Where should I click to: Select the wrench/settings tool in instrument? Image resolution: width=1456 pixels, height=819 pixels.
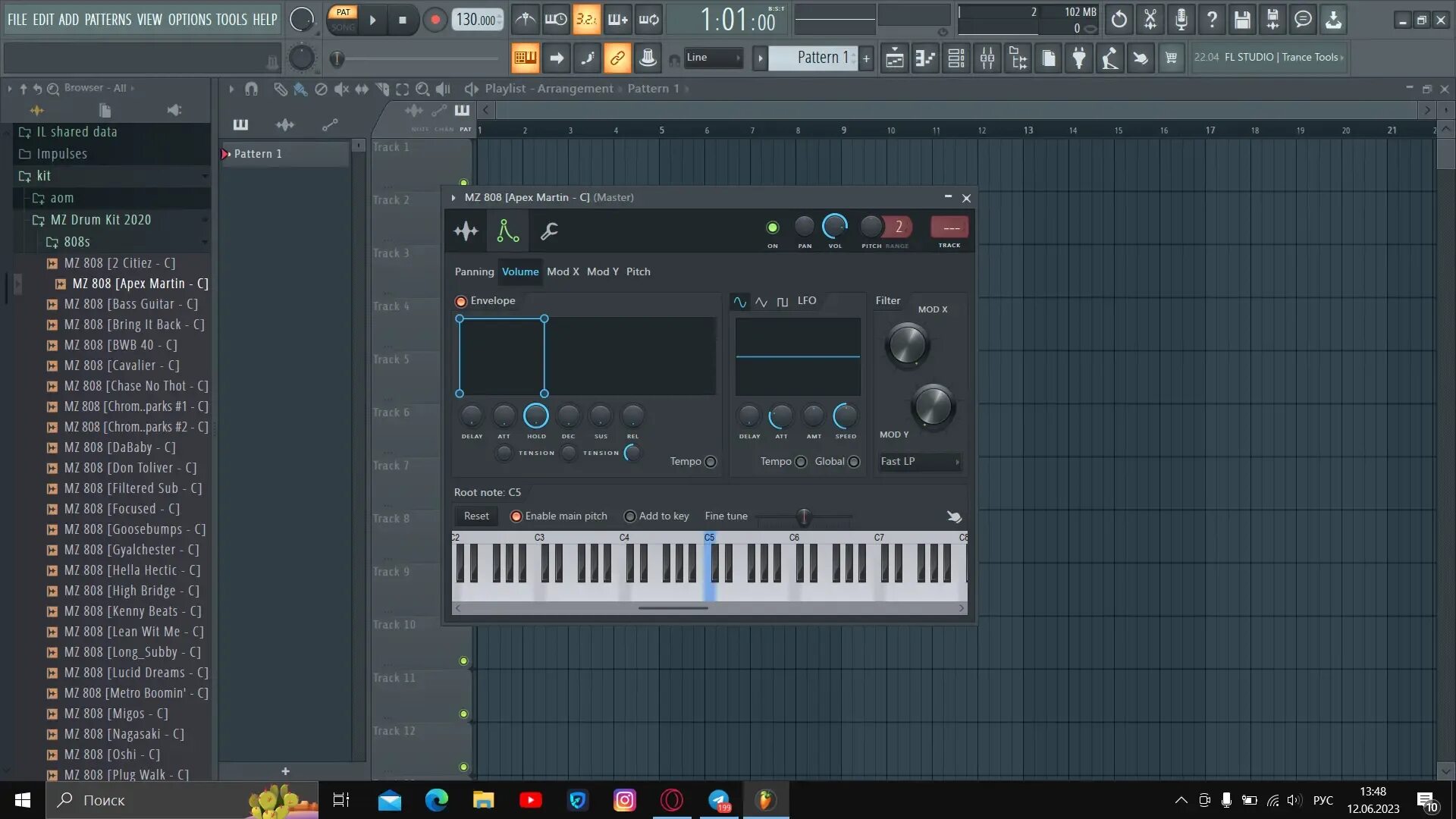(549, 231)
